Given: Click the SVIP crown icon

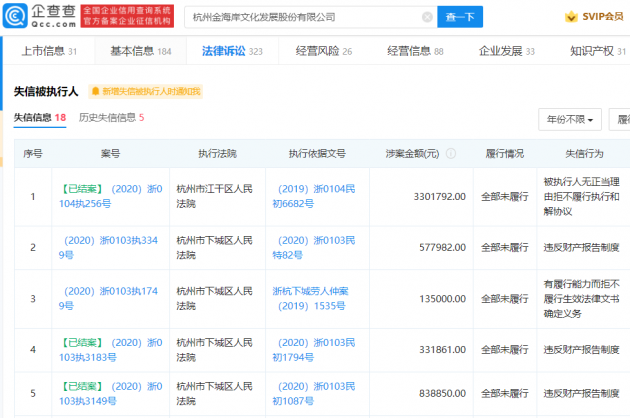Looking at the screenshot, I should 571,17.
